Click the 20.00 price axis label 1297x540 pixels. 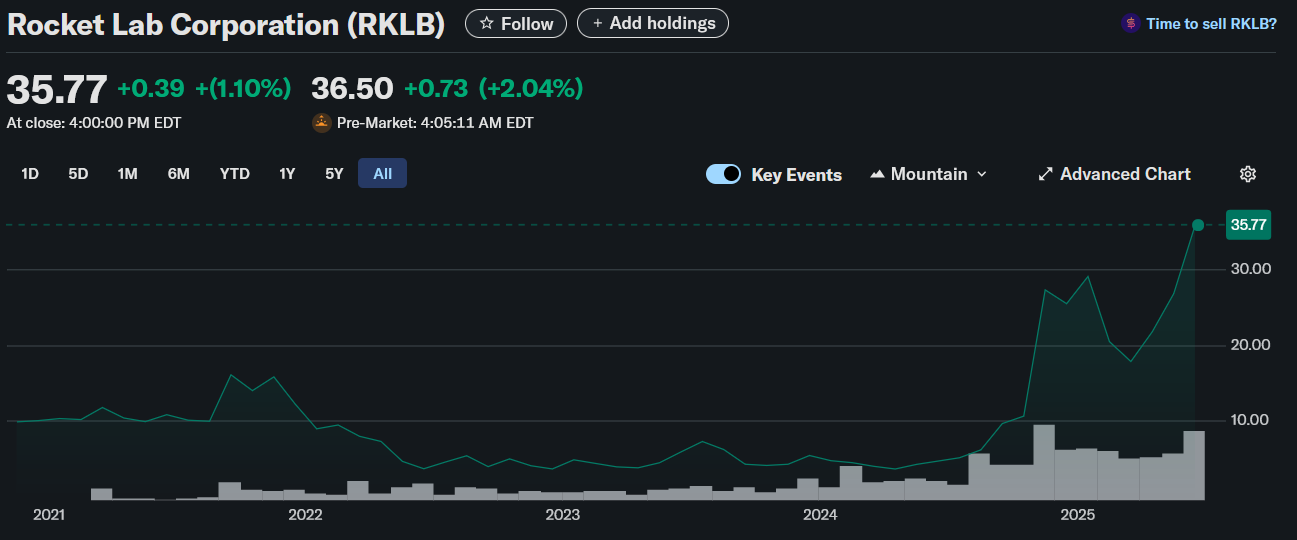[x=1250, y=345]
